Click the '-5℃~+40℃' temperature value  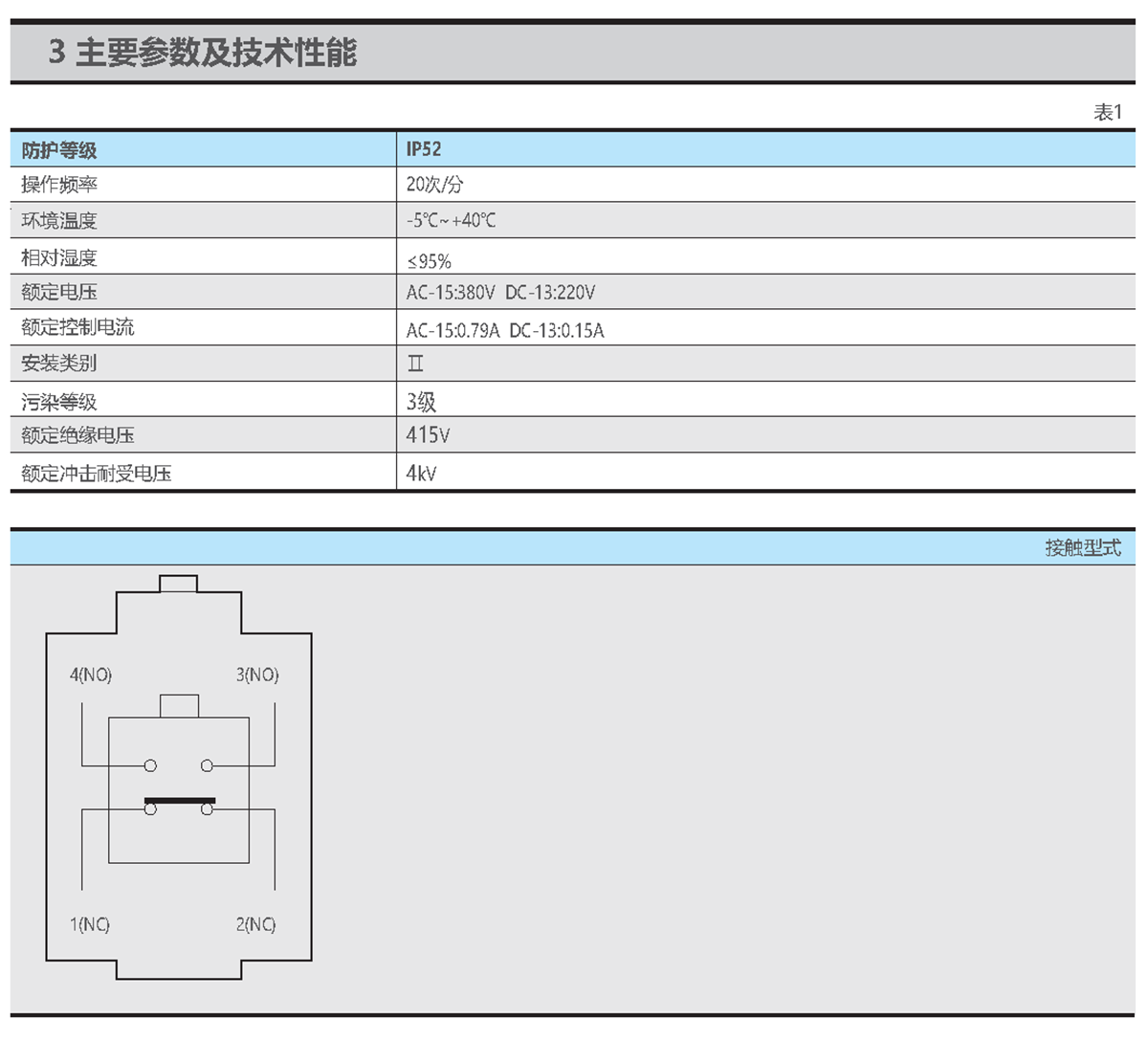tap(451, 220)
